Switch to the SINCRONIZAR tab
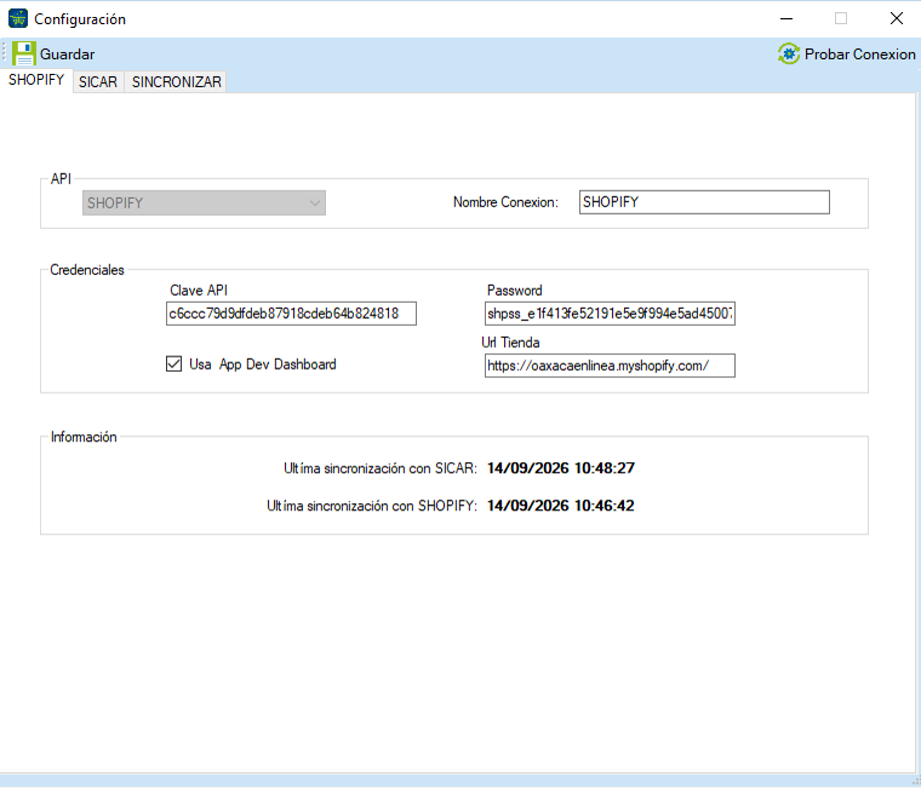Image resolution: width=921 pixels, height=788 pixels. pyautogui.click(x=176, y=82)
